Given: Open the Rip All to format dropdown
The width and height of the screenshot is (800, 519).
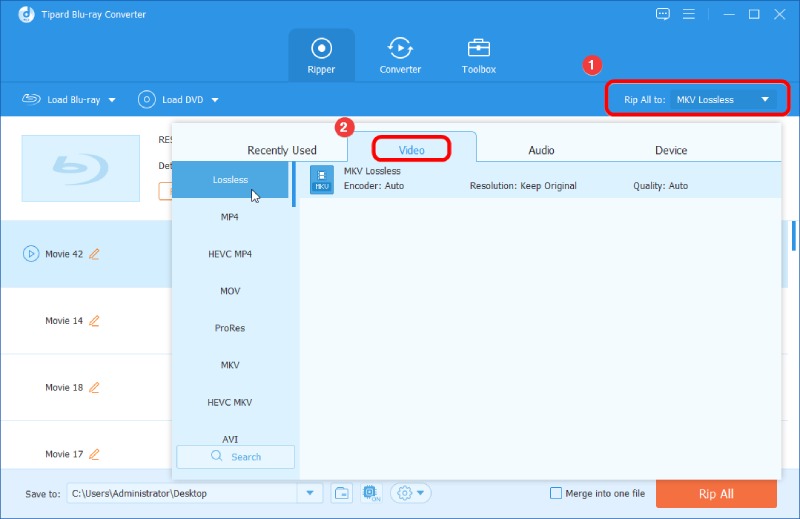Looking at the screenshot, I should 724,100.
